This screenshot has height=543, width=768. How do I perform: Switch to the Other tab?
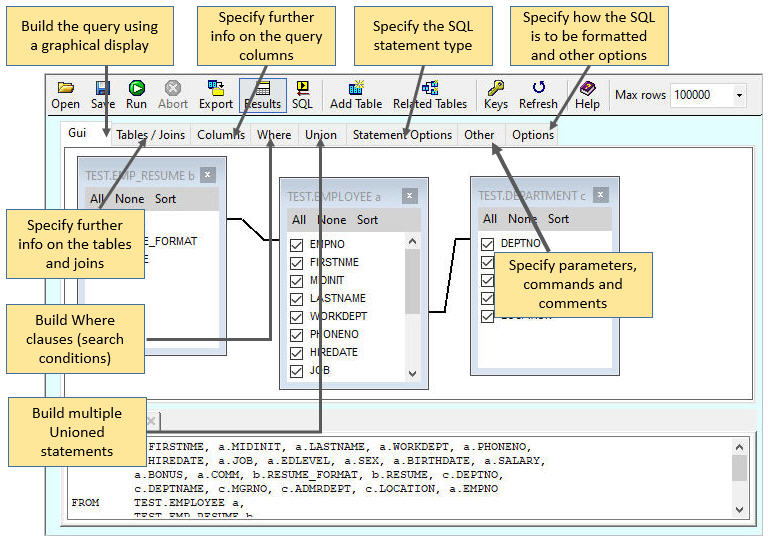click(x=479, y=135)
